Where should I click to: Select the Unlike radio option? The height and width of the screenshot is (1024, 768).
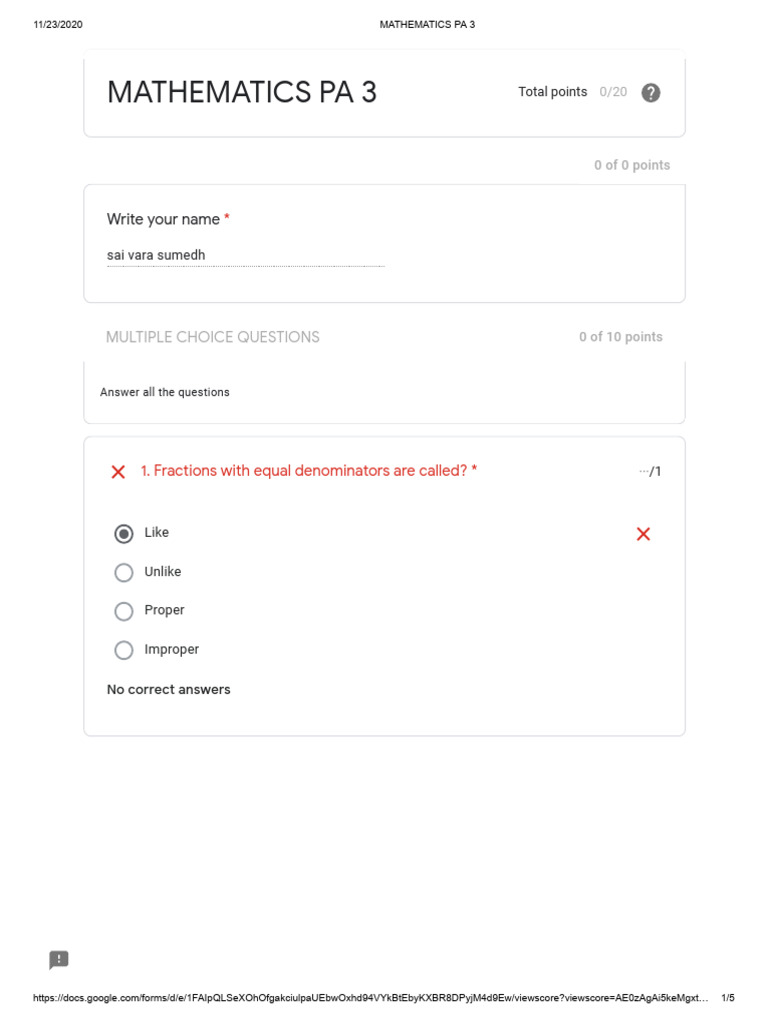[124, 572]
